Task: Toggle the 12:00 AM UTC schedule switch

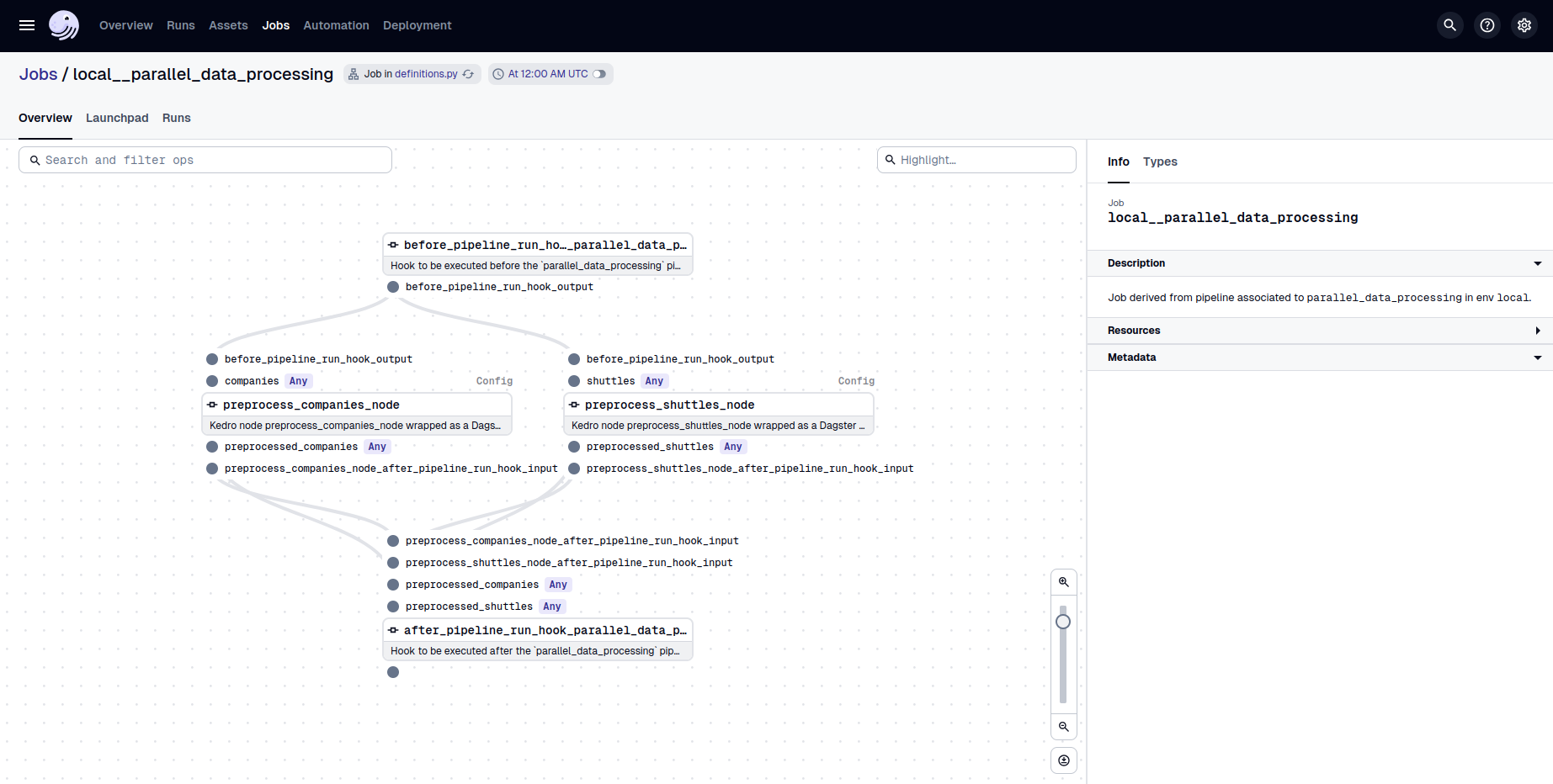Action: pyautogui.click(x=599, y=74)
